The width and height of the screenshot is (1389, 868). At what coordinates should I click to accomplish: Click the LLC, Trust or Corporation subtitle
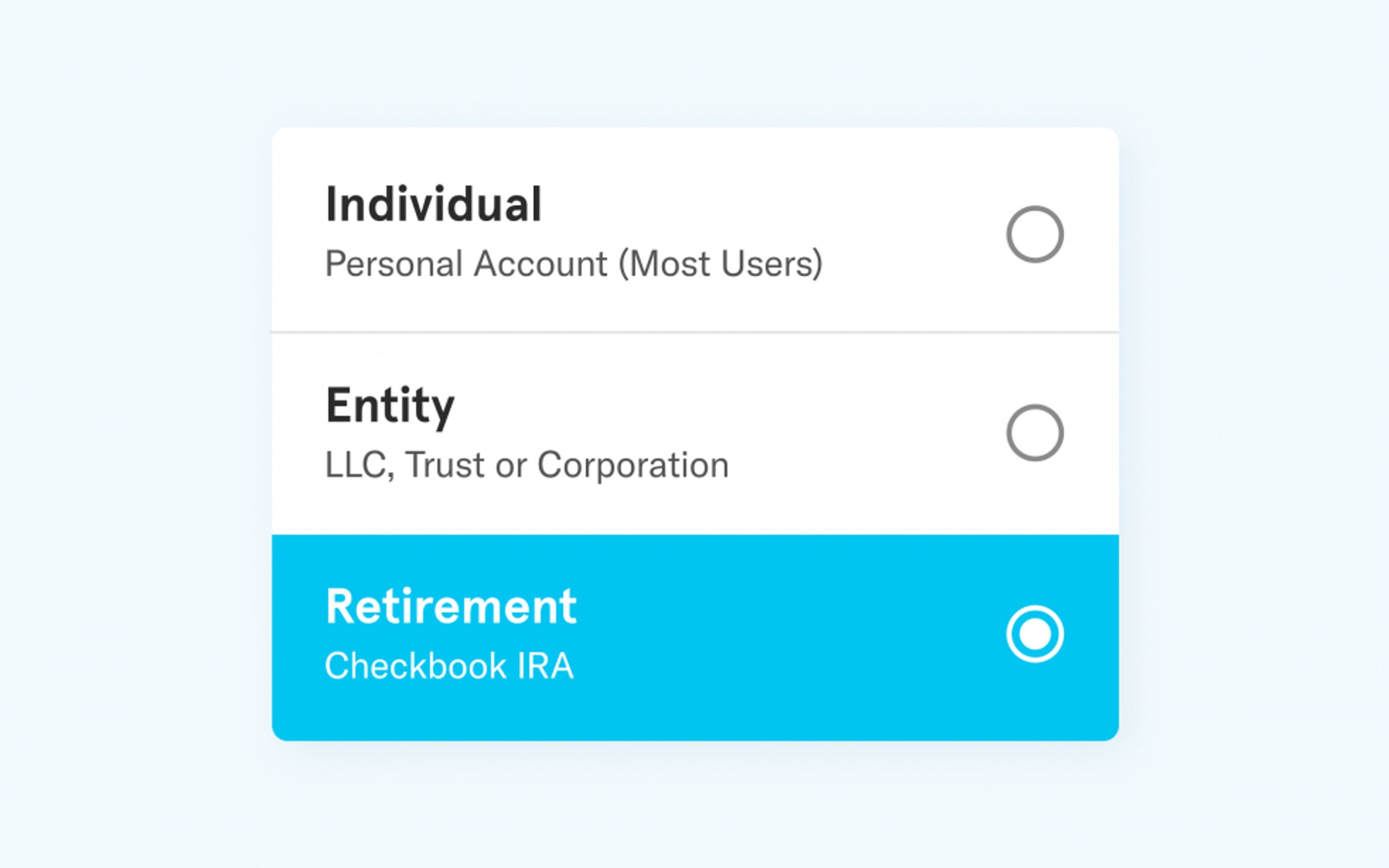[x=527, y=466]
